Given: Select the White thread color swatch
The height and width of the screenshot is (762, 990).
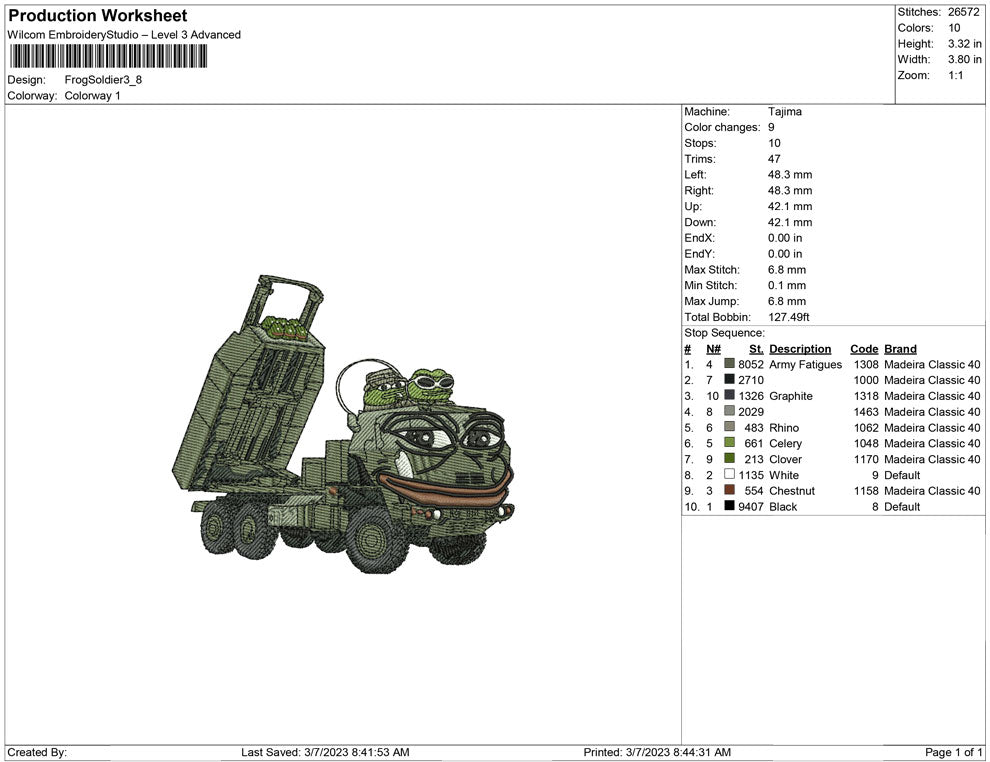Looking at the screenshot, I should pyautogui.click(x=730, y=475).
